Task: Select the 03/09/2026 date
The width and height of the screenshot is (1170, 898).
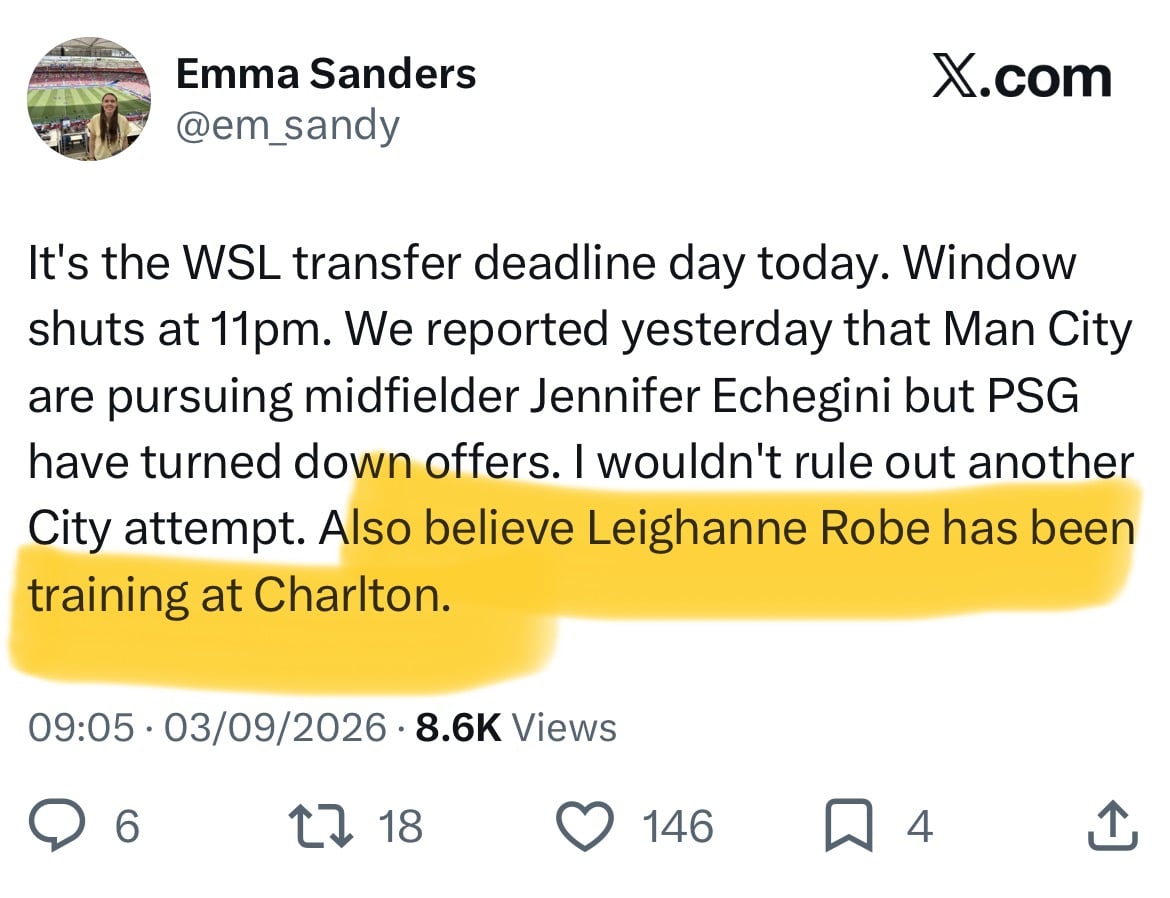Action: pos(275,727)
